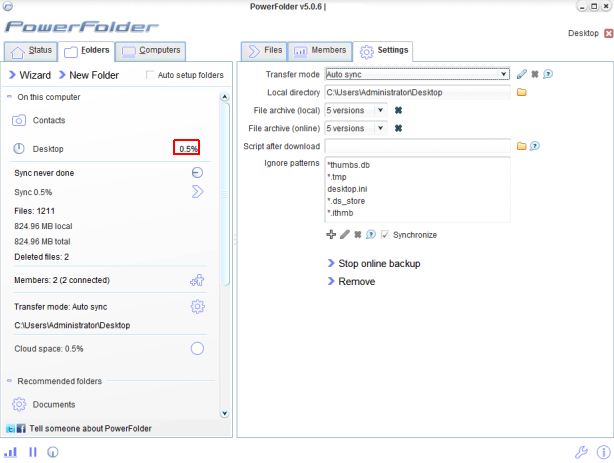Click the Local directory path field
614x463 pixels.
pos(417,92)
